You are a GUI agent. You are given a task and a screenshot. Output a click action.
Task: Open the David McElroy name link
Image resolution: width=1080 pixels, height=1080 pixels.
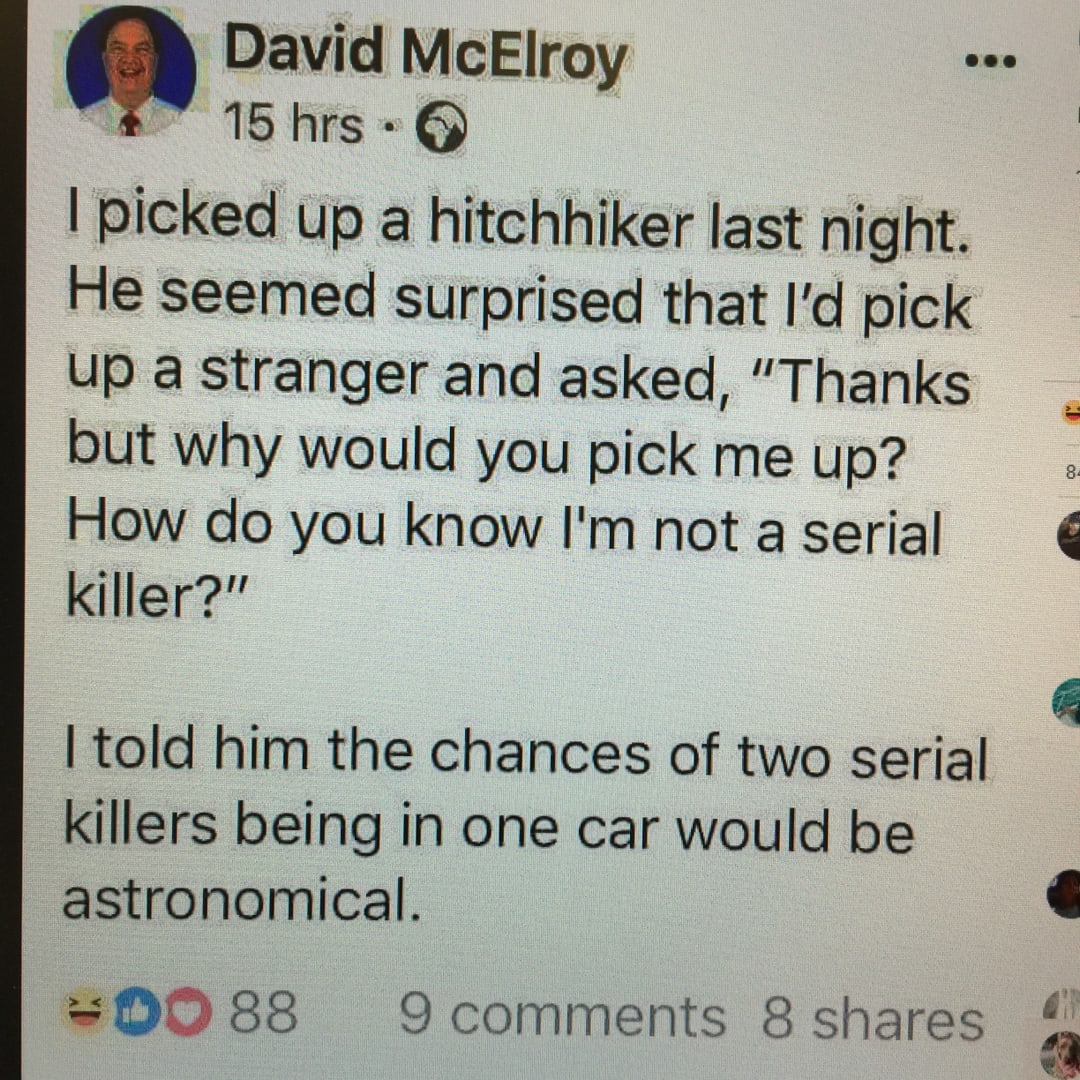click(x=425, y=53)
